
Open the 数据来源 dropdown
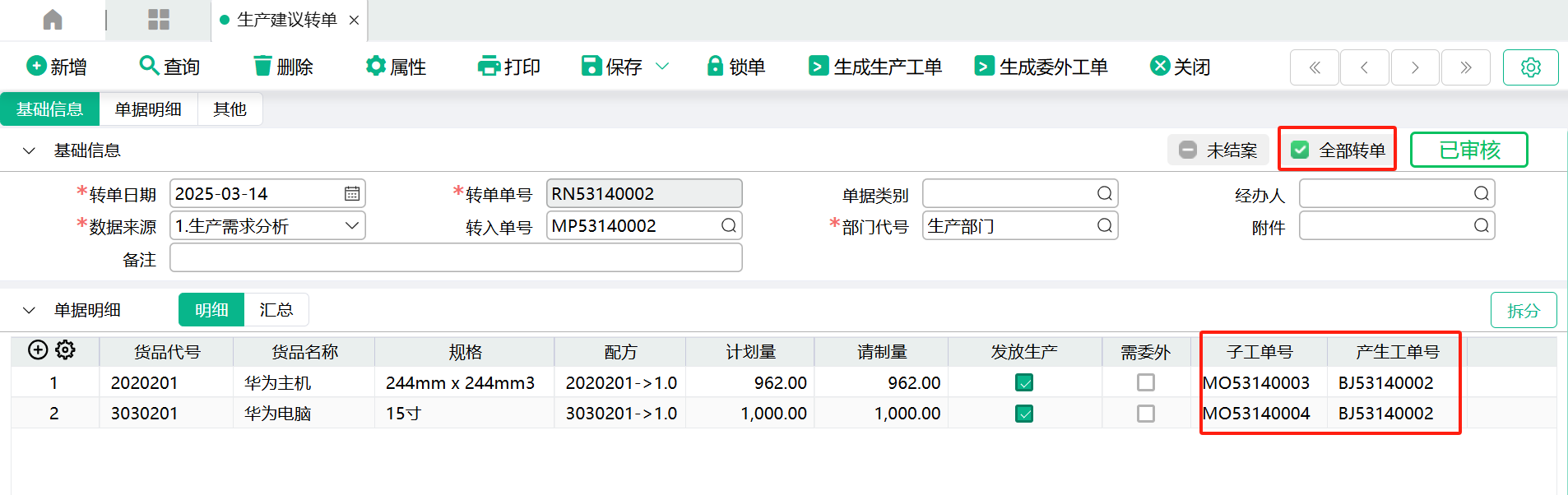[351, 226]
